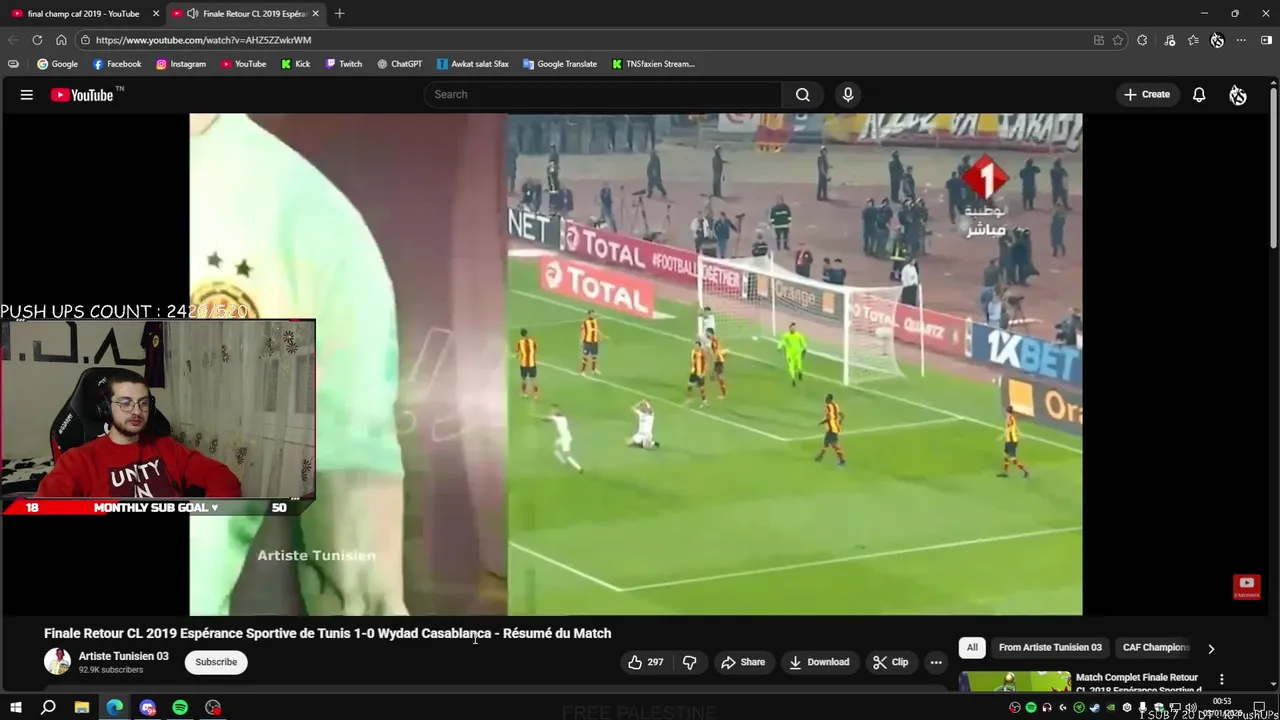Open Windows Start menu

(16, 707)
